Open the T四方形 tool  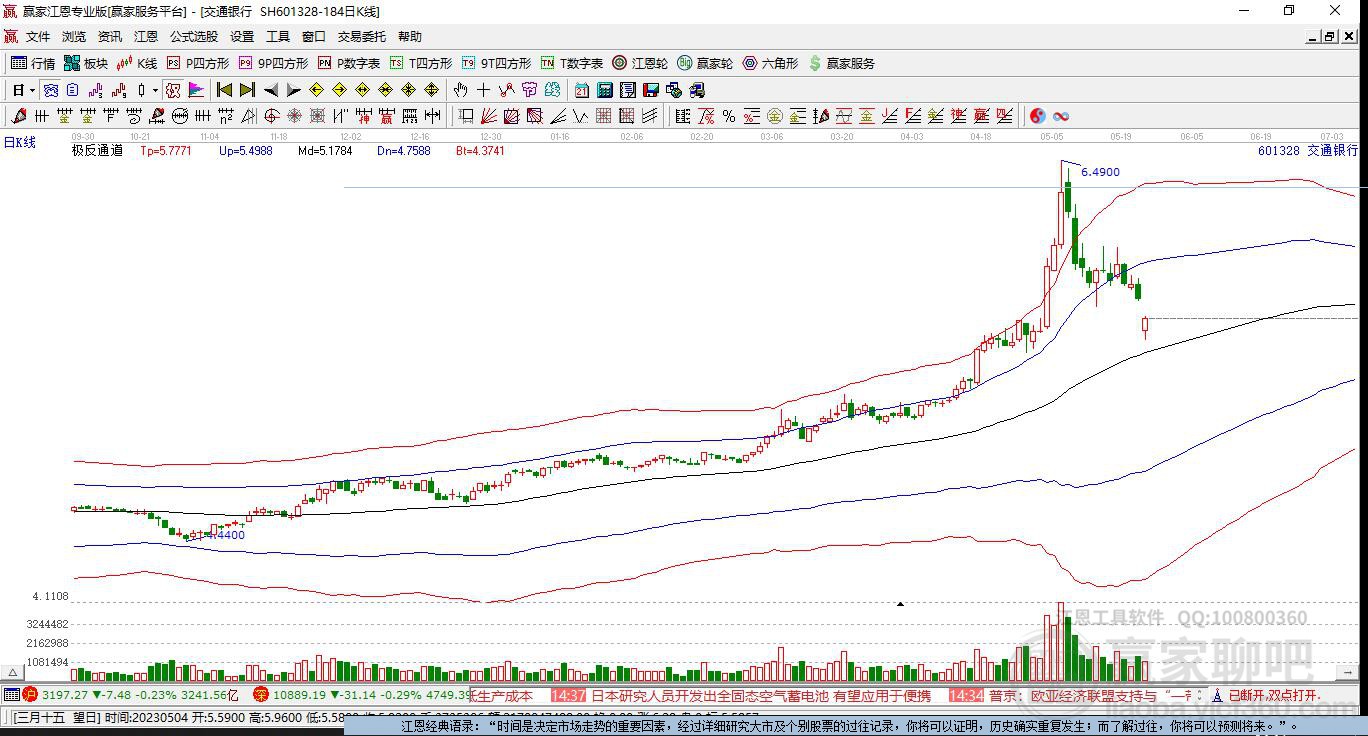[x=421, y=63]
